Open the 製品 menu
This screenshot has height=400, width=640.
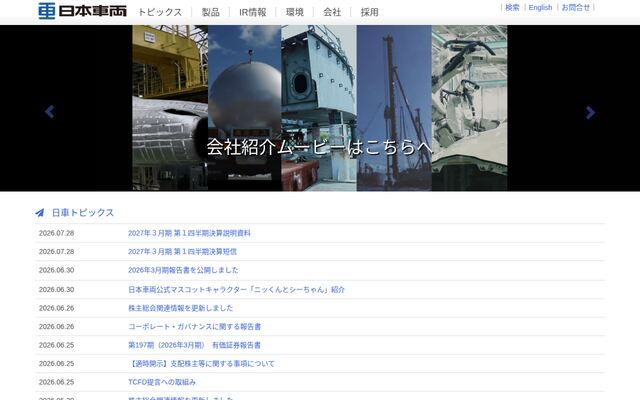point(211,12)
